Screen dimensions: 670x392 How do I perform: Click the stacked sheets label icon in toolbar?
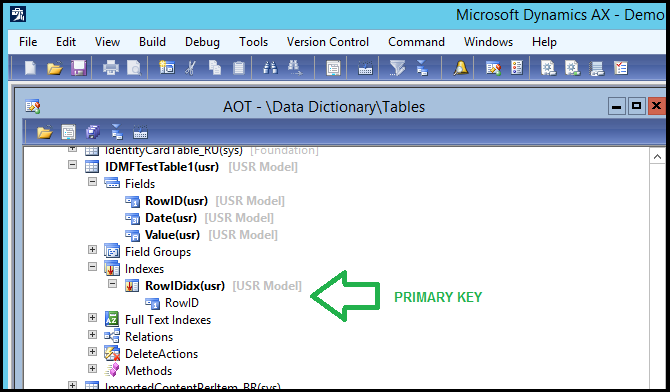click(597, 68)
